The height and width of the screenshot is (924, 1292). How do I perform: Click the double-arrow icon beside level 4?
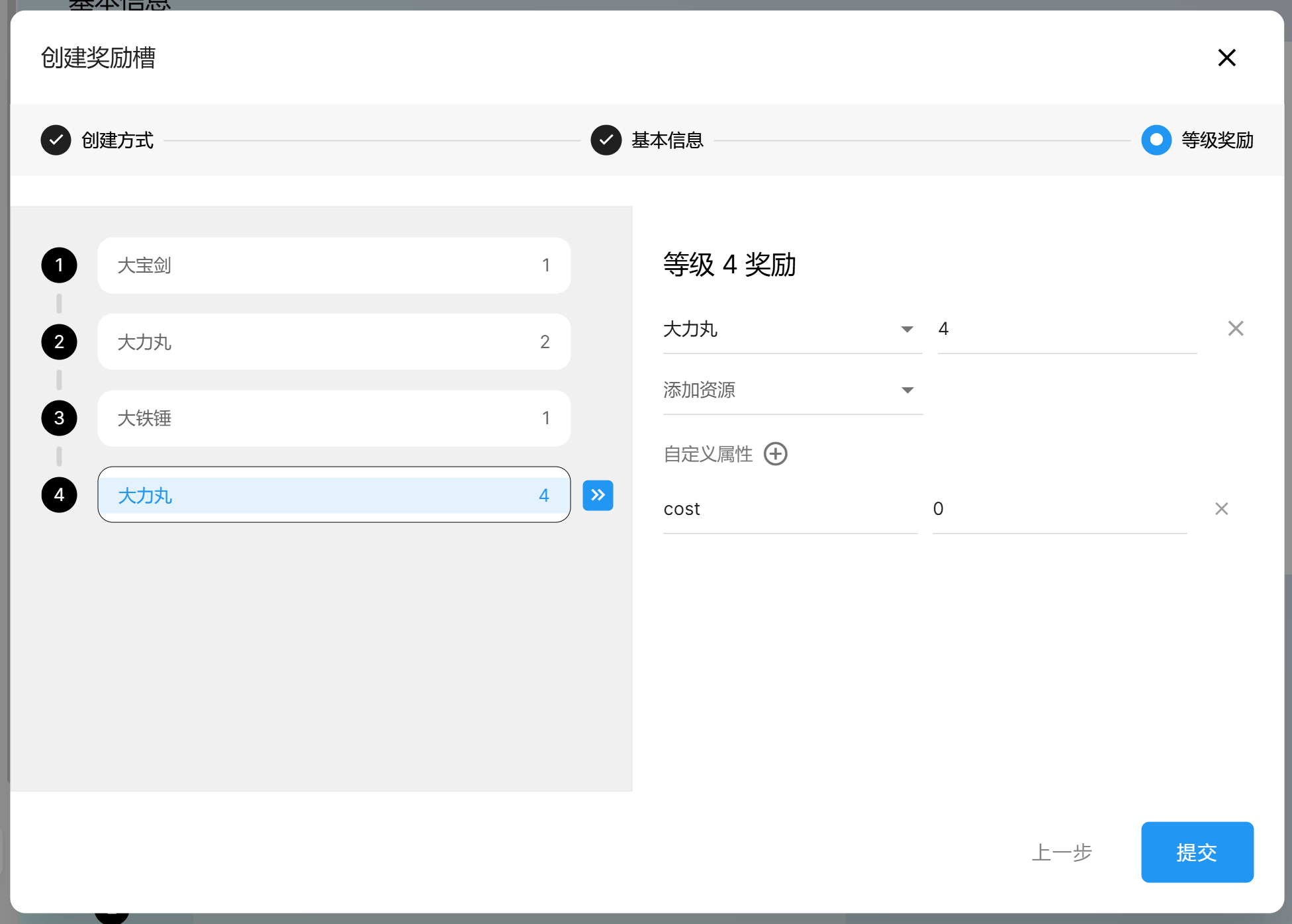(x=598, y=495)
